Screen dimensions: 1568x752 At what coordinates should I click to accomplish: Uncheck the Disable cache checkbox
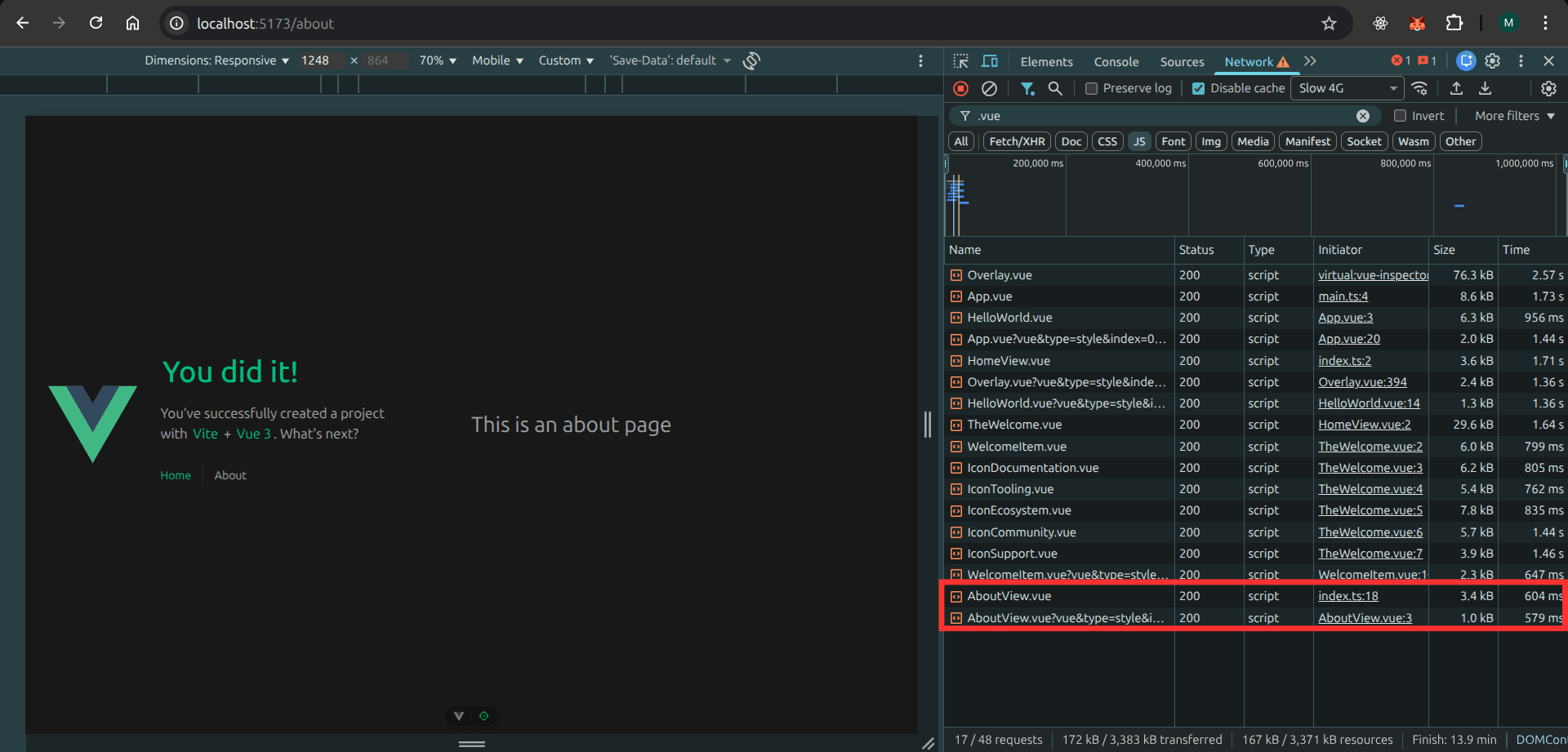(1198, 88)
